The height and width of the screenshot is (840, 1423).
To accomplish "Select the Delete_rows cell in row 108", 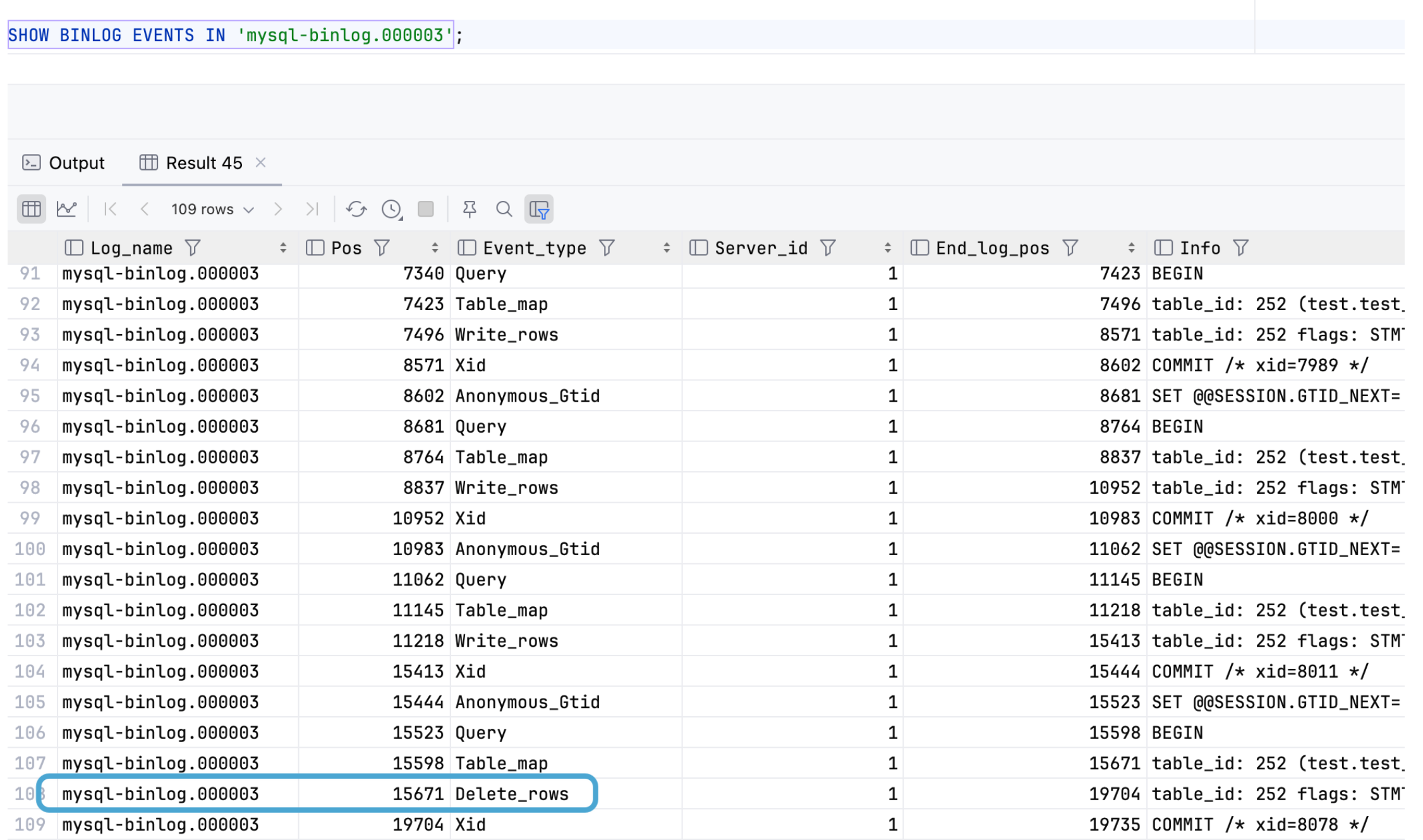I will coord(512,794).
